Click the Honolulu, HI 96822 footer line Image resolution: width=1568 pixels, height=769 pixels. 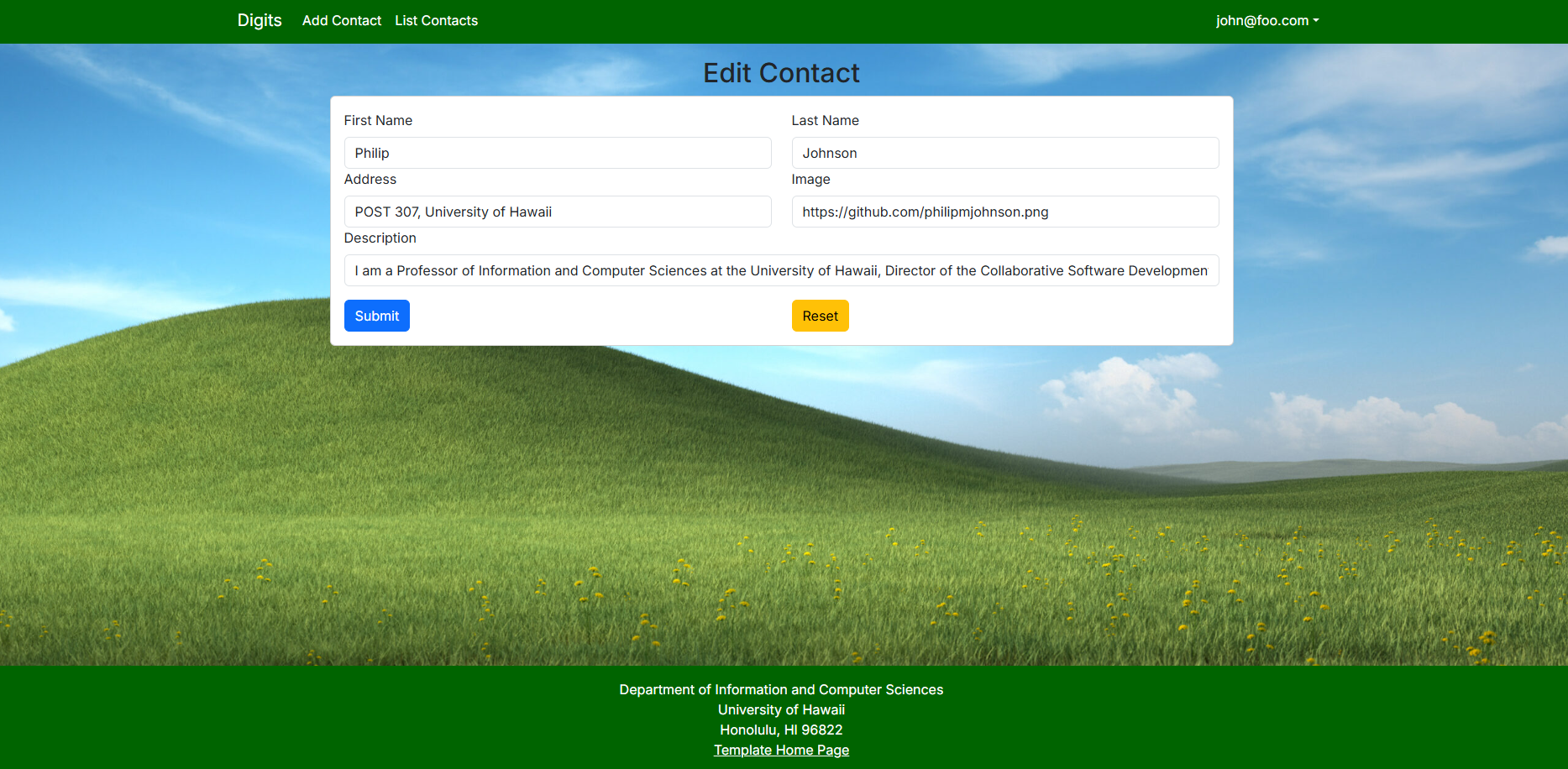pos(781,730)
